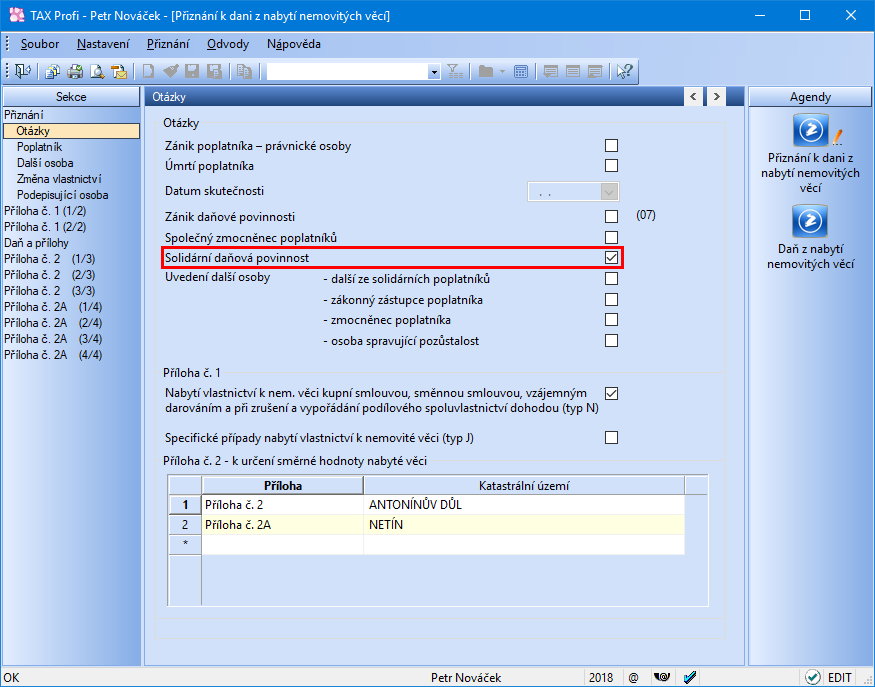Open Daň z nabytí nemovitých věcí agenda icon
Screen dimensions: 875x687
coord(810,221)
